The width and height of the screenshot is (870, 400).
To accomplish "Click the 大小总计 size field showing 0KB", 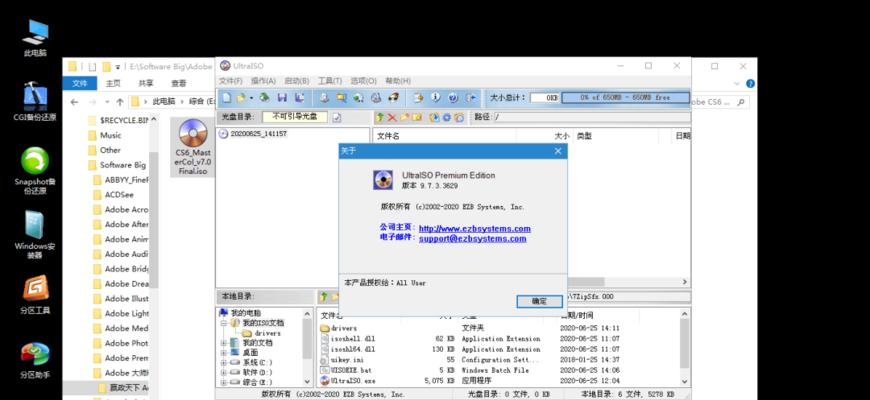I will point(544,98).
